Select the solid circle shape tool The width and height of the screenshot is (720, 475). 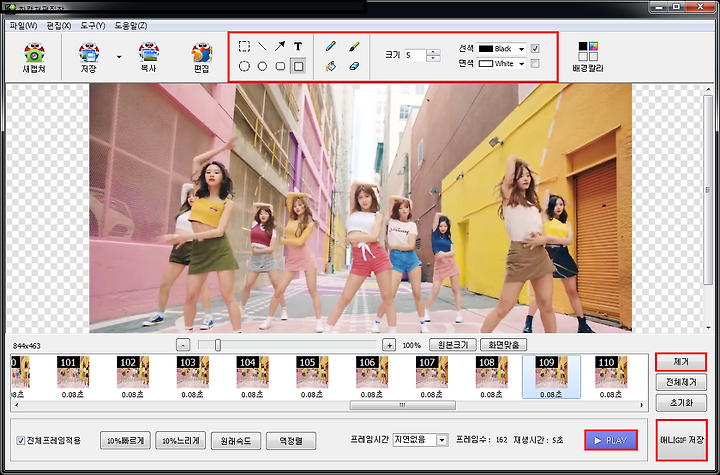[x=262, y=67]
